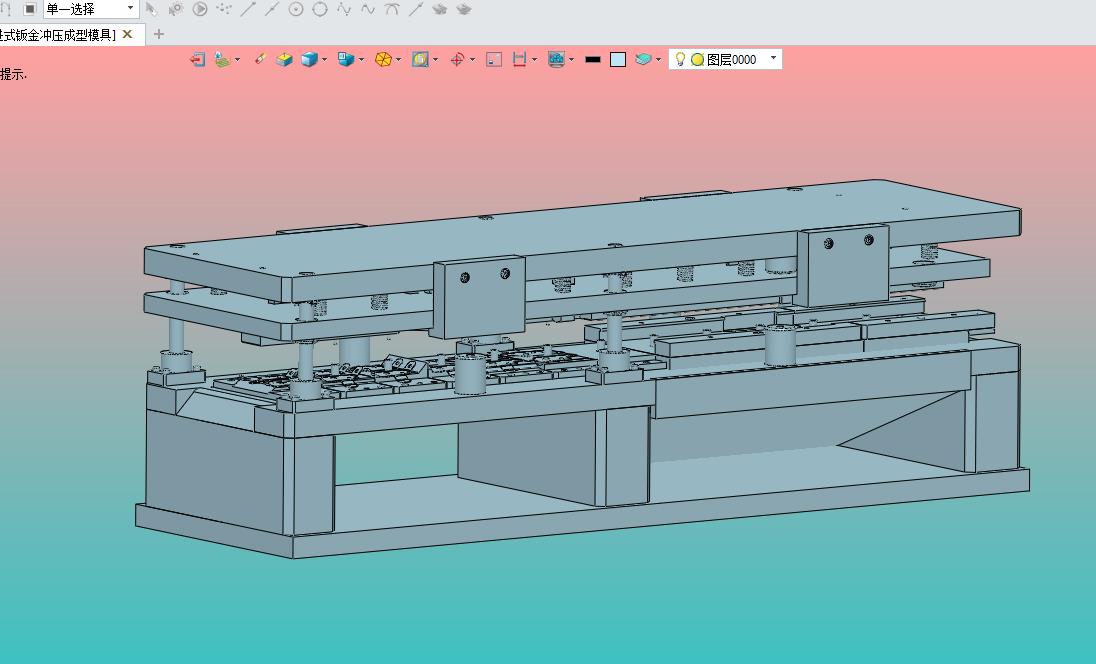Screen dimensions: 1096x664
Task: Enable the circle quadrant snap icon
Action: (x=319, y=9)
